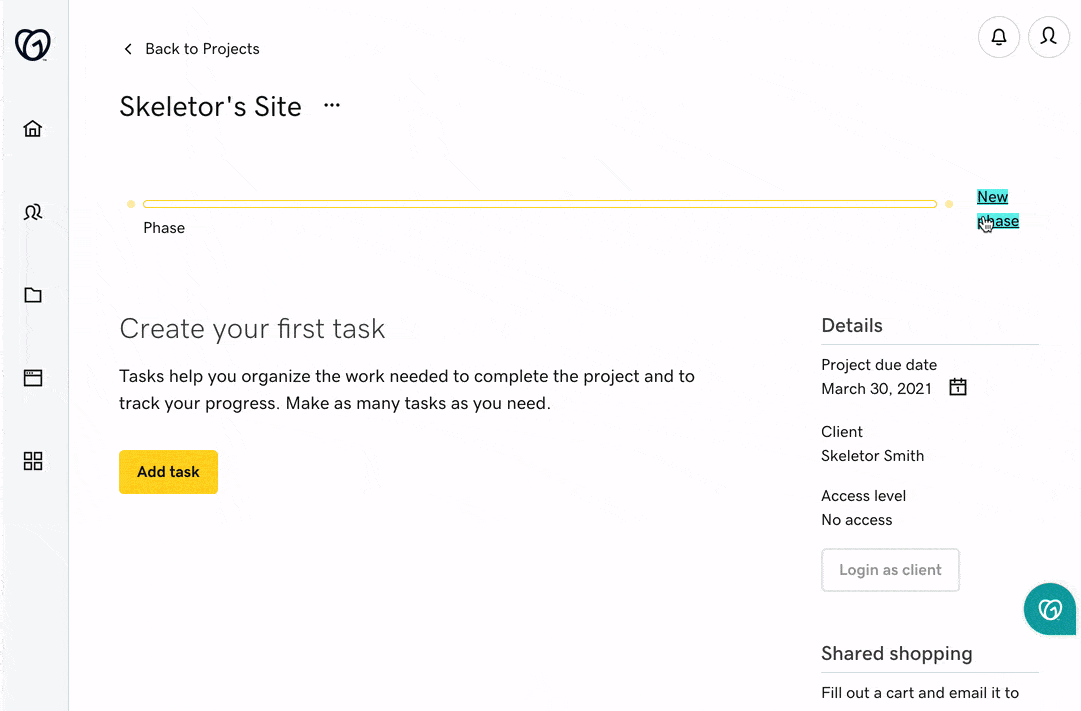Viewport: 1081px width, 711px height.
Task: Click the Project due date label
Action: point(879,365)
